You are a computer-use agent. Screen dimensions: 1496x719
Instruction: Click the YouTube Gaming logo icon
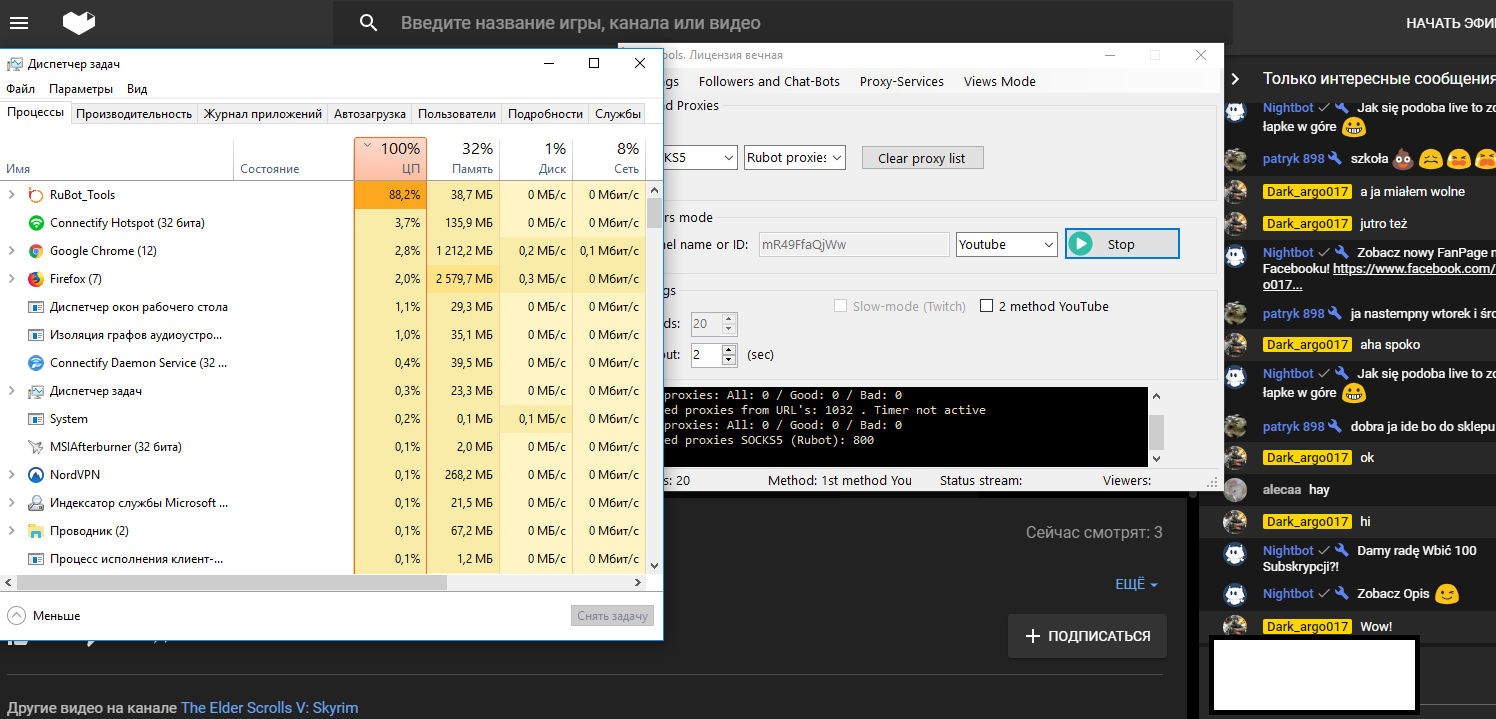[79, 23]
